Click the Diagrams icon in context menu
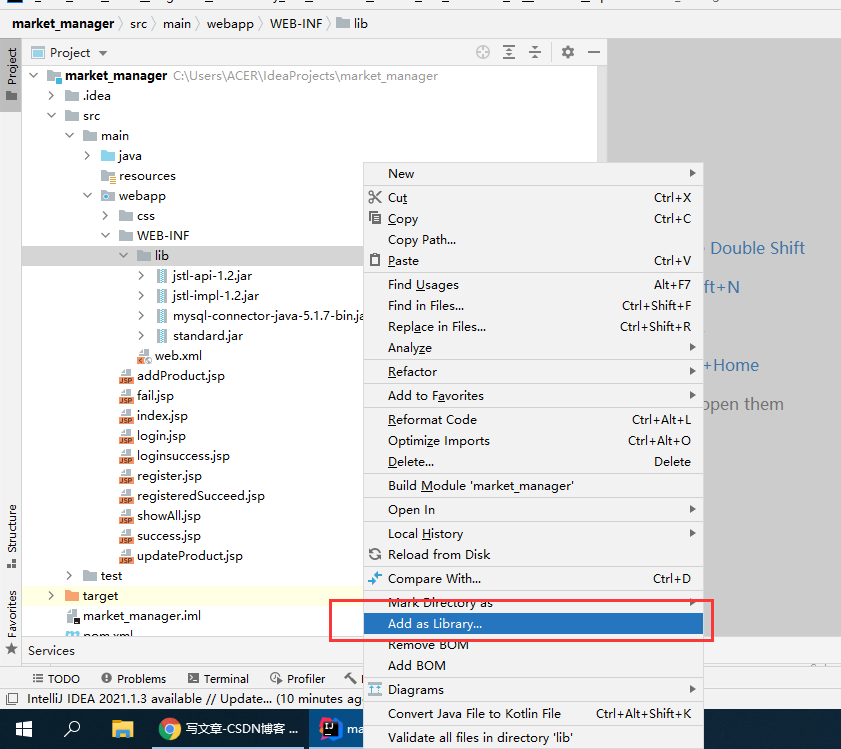841x749 pixels. pyautogui.click(x=375, y=689)
